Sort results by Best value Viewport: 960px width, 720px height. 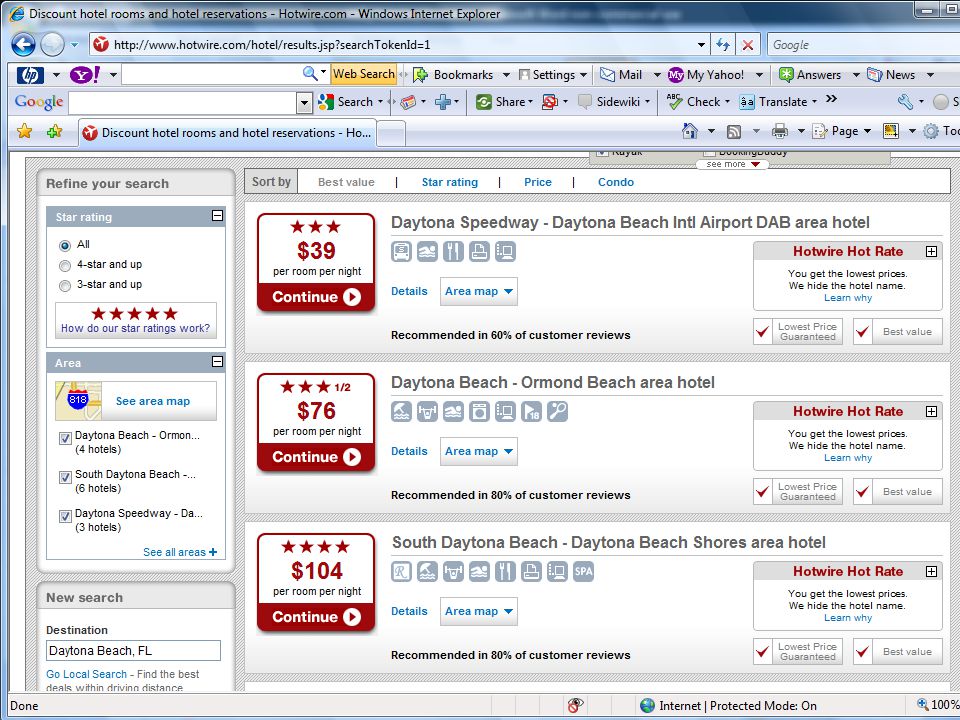[x=347, y=182]
